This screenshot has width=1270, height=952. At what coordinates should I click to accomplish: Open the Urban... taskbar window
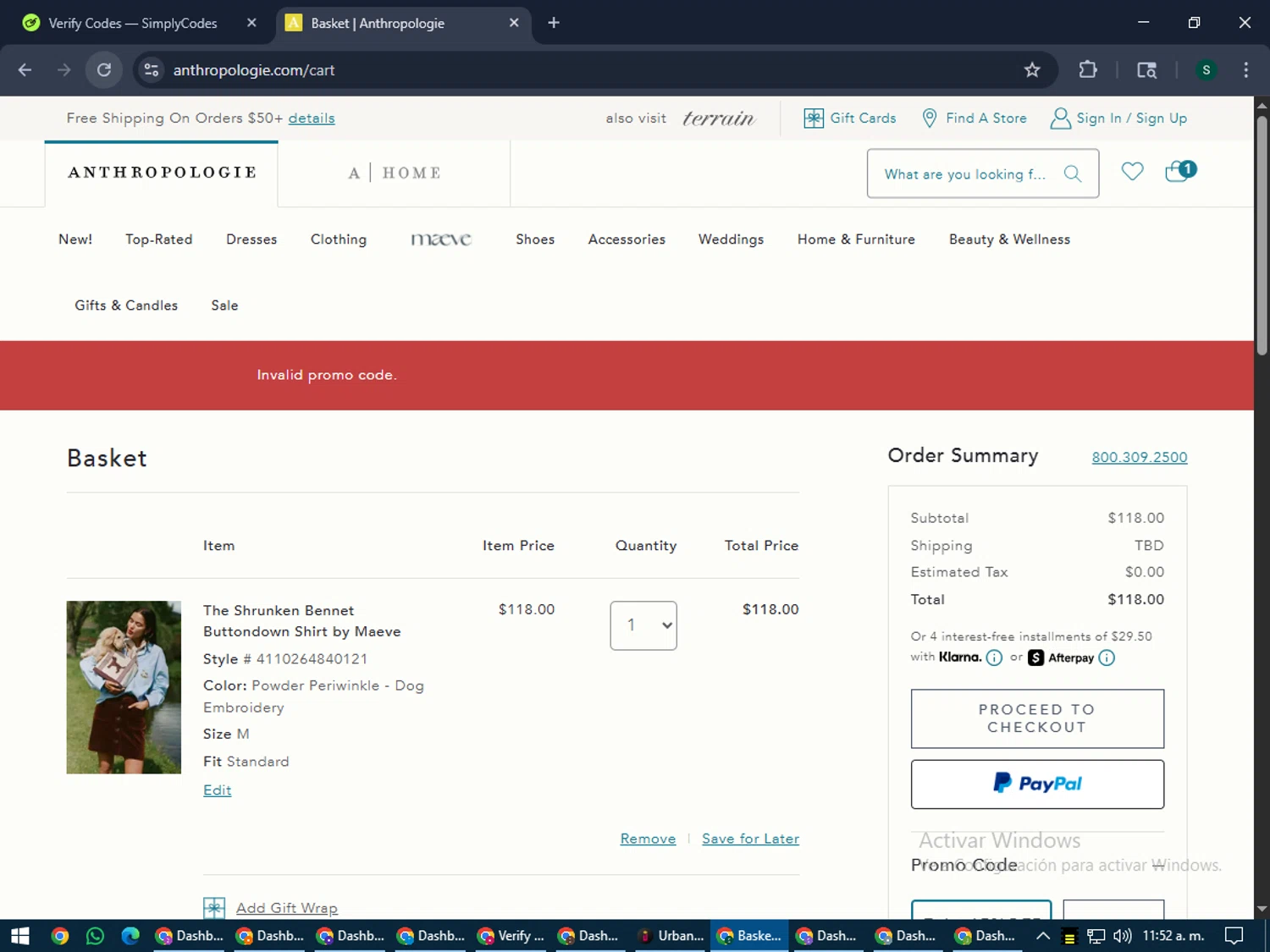click(x=671, y=936)
